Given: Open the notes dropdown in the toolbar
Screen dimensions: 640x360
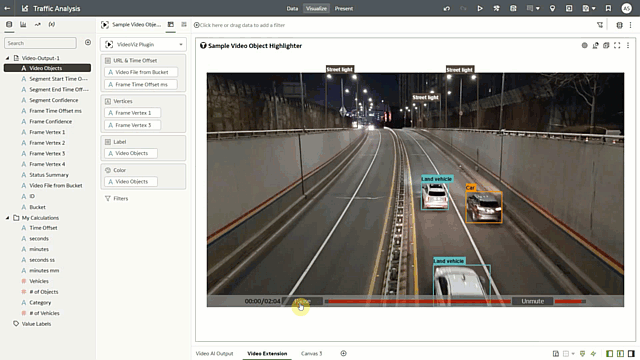Looking at the screenshot, I should (533, 8).
